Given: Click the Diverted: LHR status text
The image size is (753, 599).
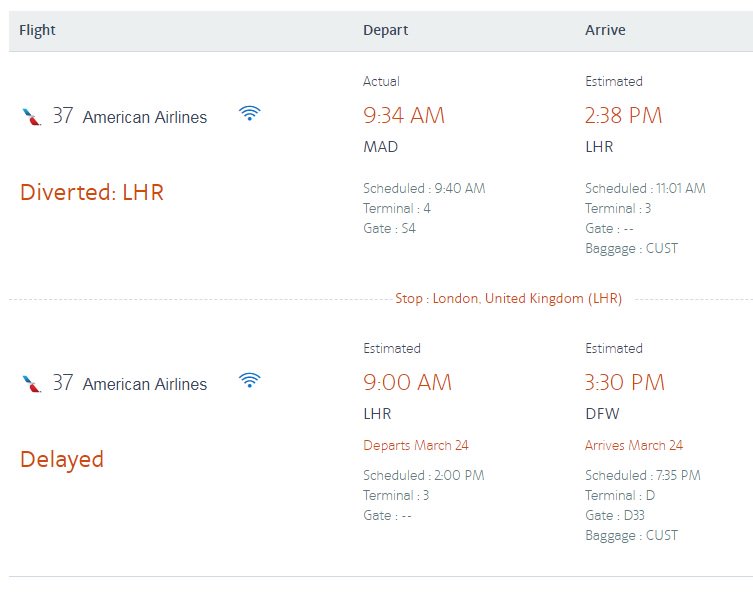Looking at the screenshot, I should tap(92, 192).
